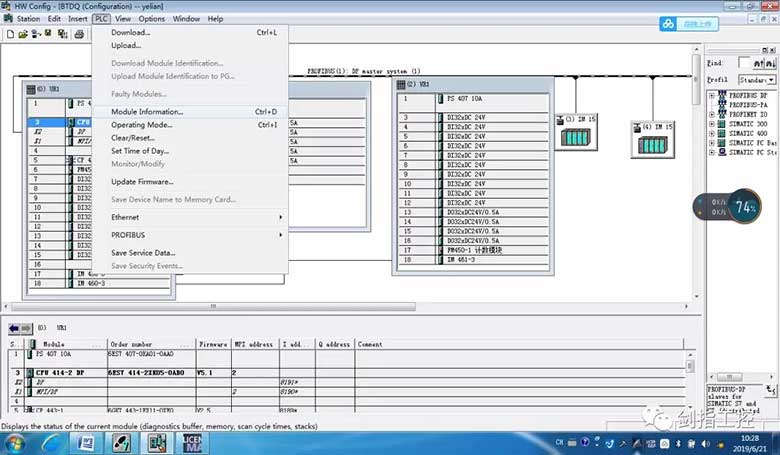Choose Download... from the PLC menu
This screenshot has width=780, height=455.
point(190,32)
